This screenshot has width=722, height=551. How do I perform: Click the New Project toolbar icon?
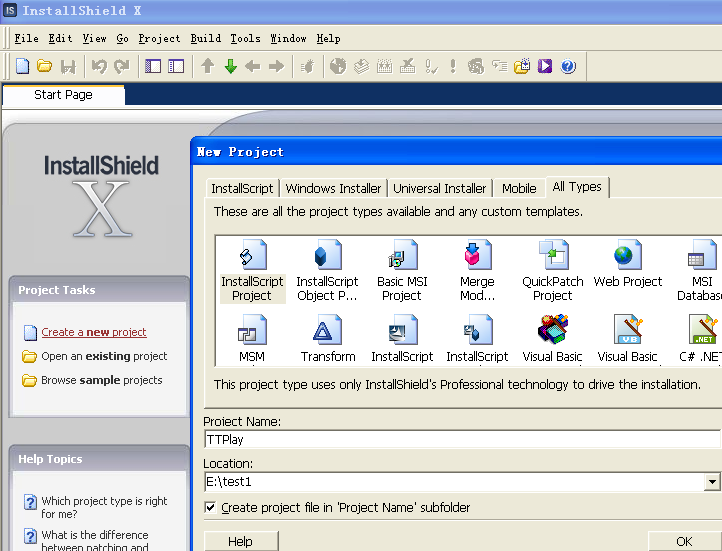click(23, 66)
